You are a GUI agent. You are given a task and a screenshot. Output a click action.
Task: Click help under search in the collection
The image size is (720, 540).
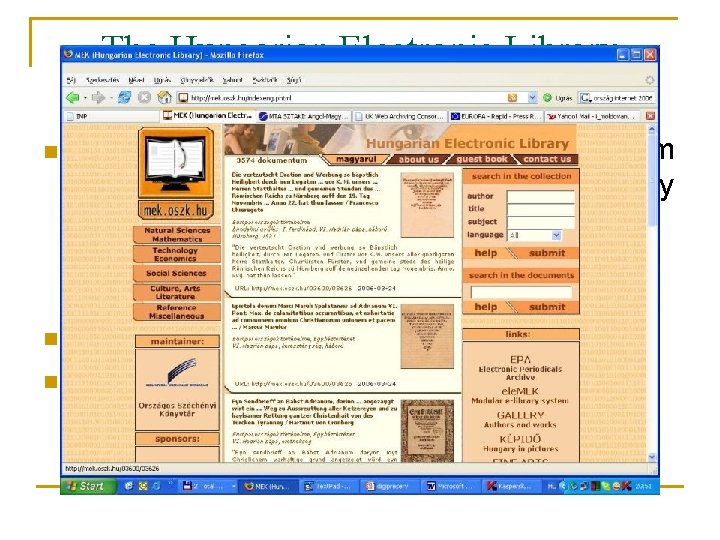click(485, 253)
